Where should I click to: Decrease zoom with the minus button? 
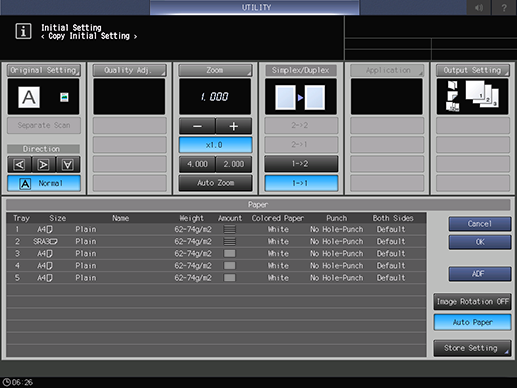(x=197, y=126)
